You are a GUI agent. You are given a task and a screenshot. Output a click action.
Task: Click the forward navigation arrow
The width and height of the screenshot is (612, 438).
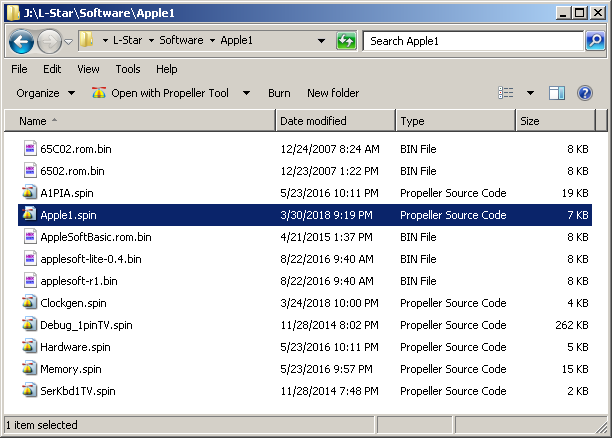click(50, 41)
